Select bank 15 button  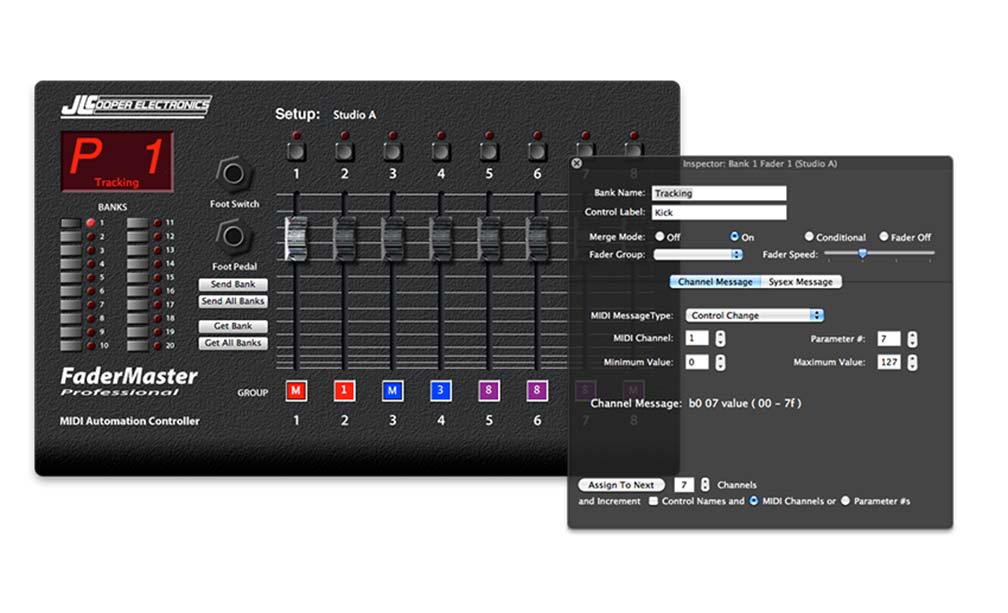(x=138, y=278)
